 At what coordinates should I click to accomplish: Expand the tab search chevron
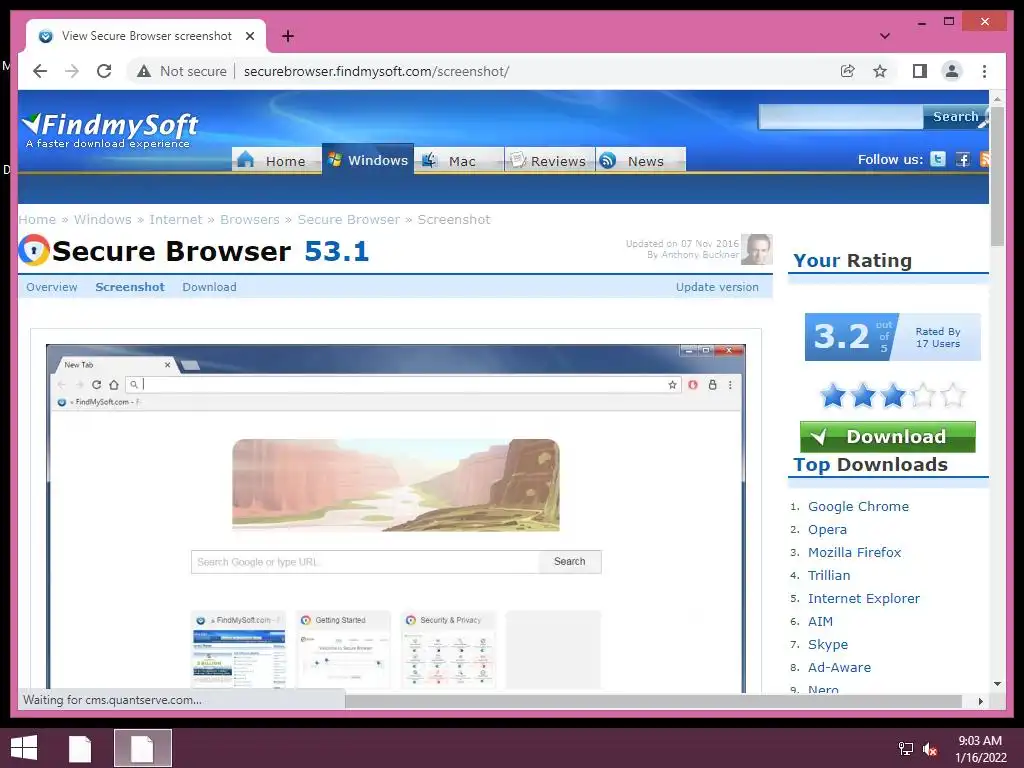pos(885,36)
